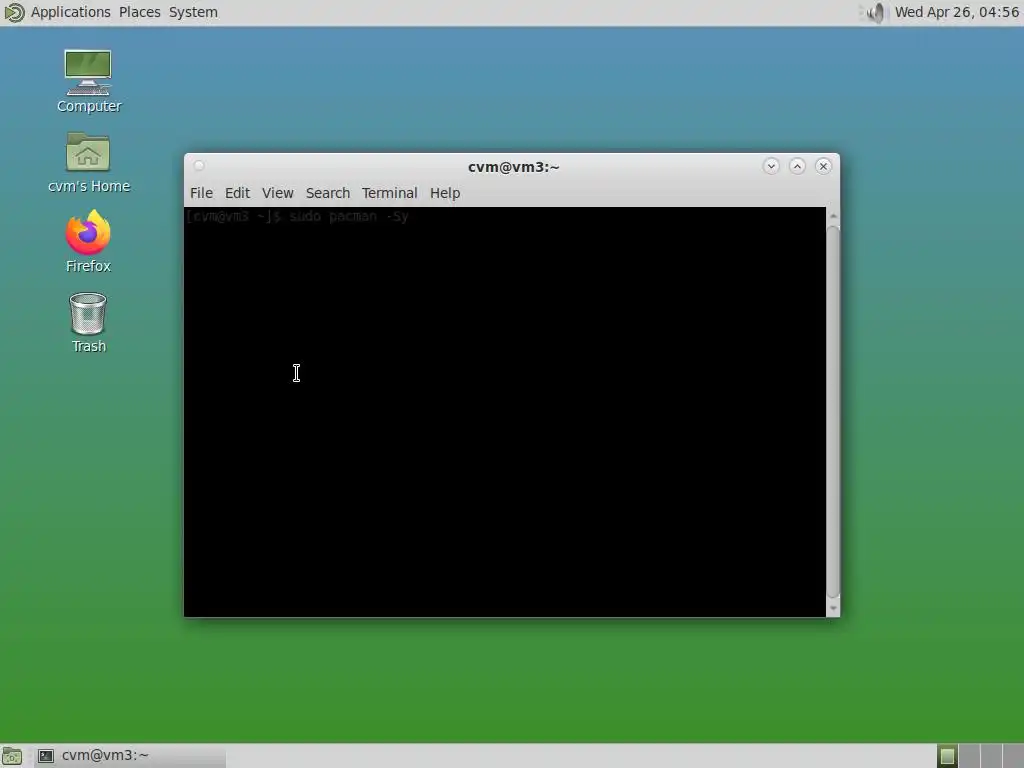Open the Terminal menu in menubar
This screenshot has width=1024, height=768.
pos(389,193)
